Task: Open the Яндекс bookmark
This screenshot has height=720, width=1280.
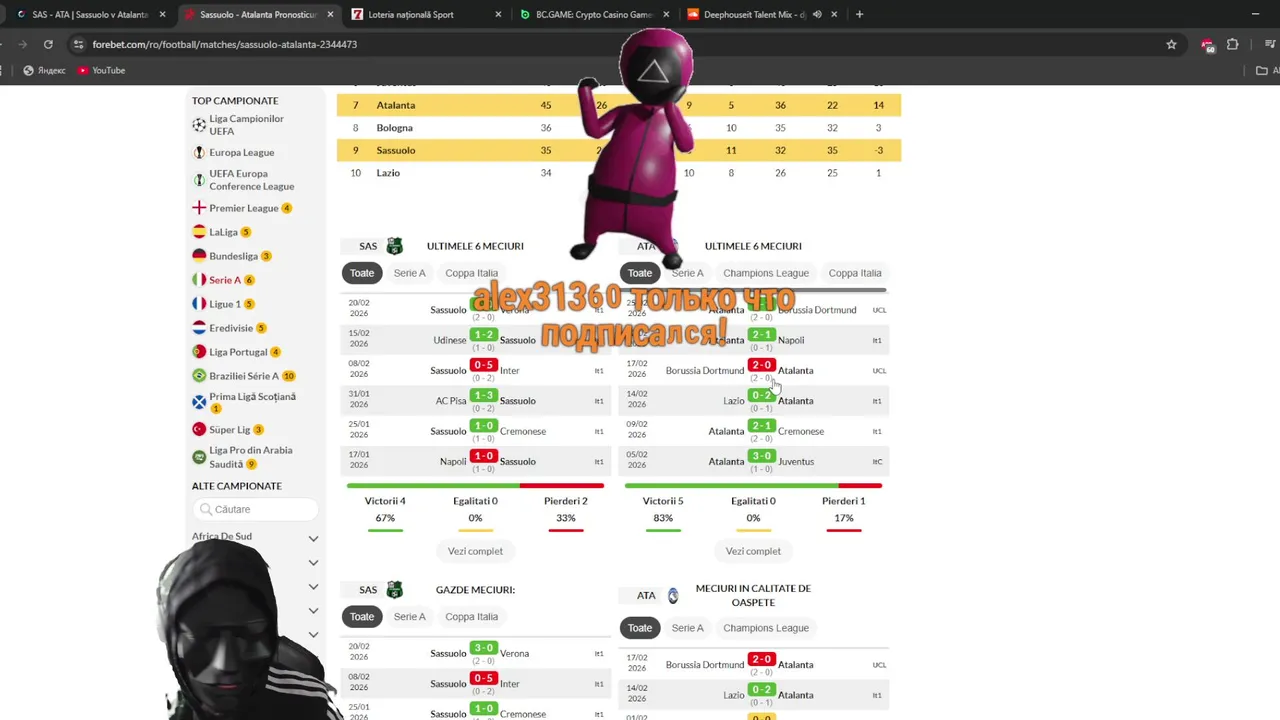Action: tap(44, 70)
